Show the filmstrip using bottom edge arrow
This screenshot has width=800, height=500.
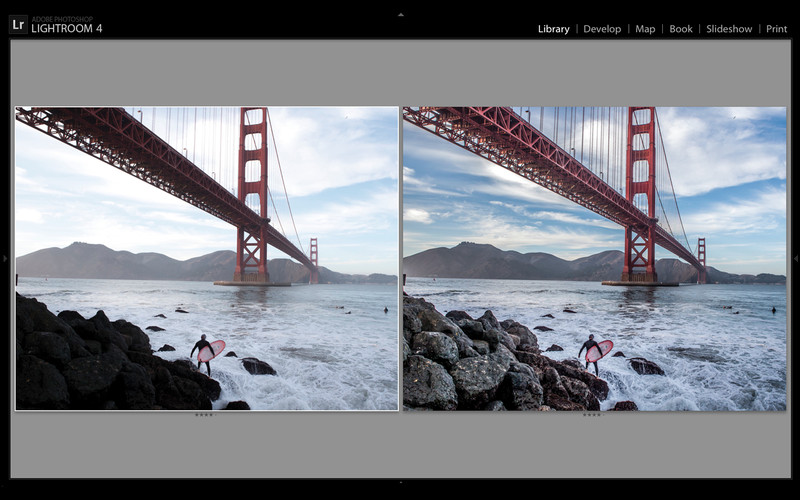coord(401,483)
